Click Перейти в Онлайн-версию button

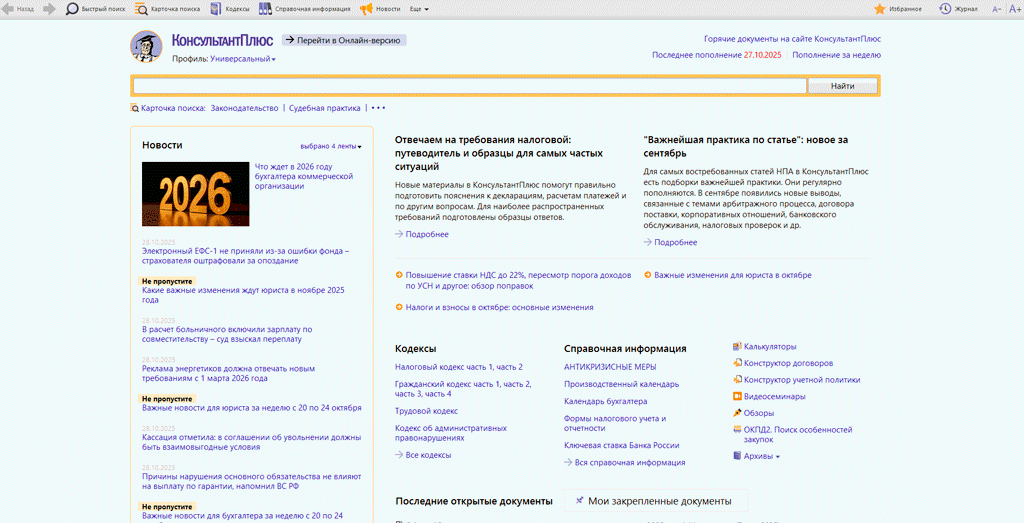pos(344,40)
